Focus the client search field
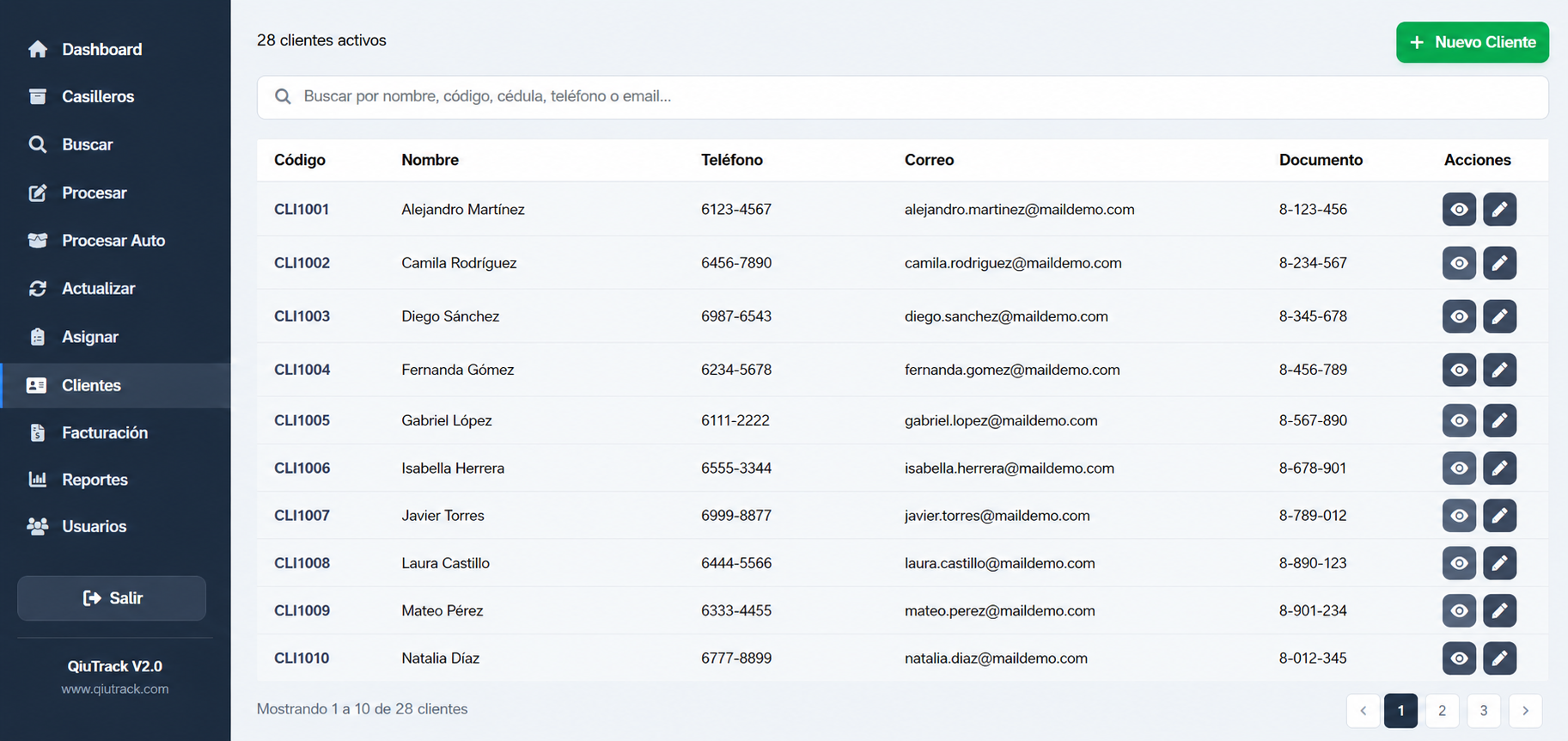Image resolution: width=1568 pixels, height=741 pixels. click(902, 97)
